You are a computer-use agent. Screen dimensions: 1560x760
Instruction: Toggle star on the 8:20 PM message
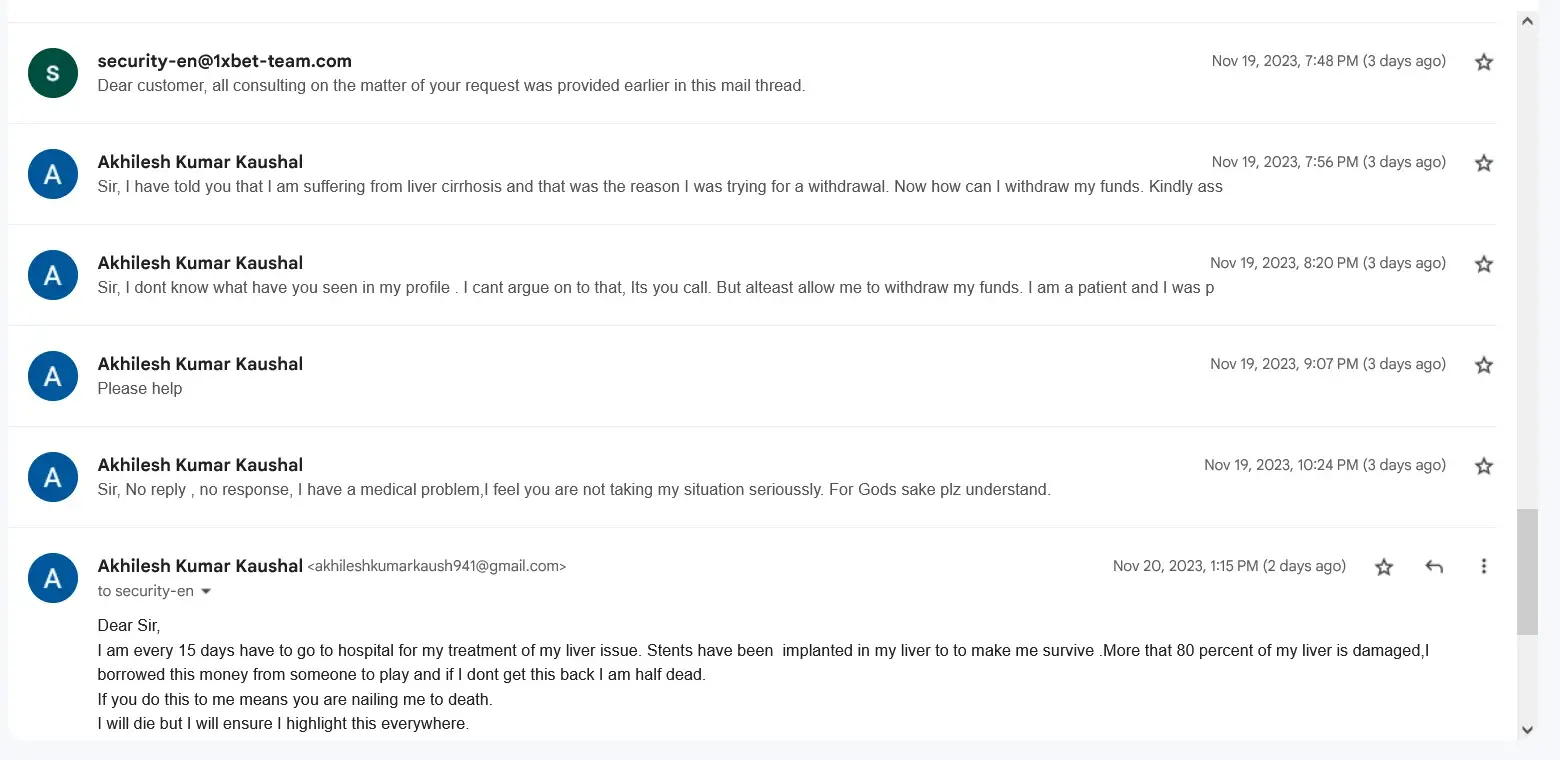(1484, 264)
